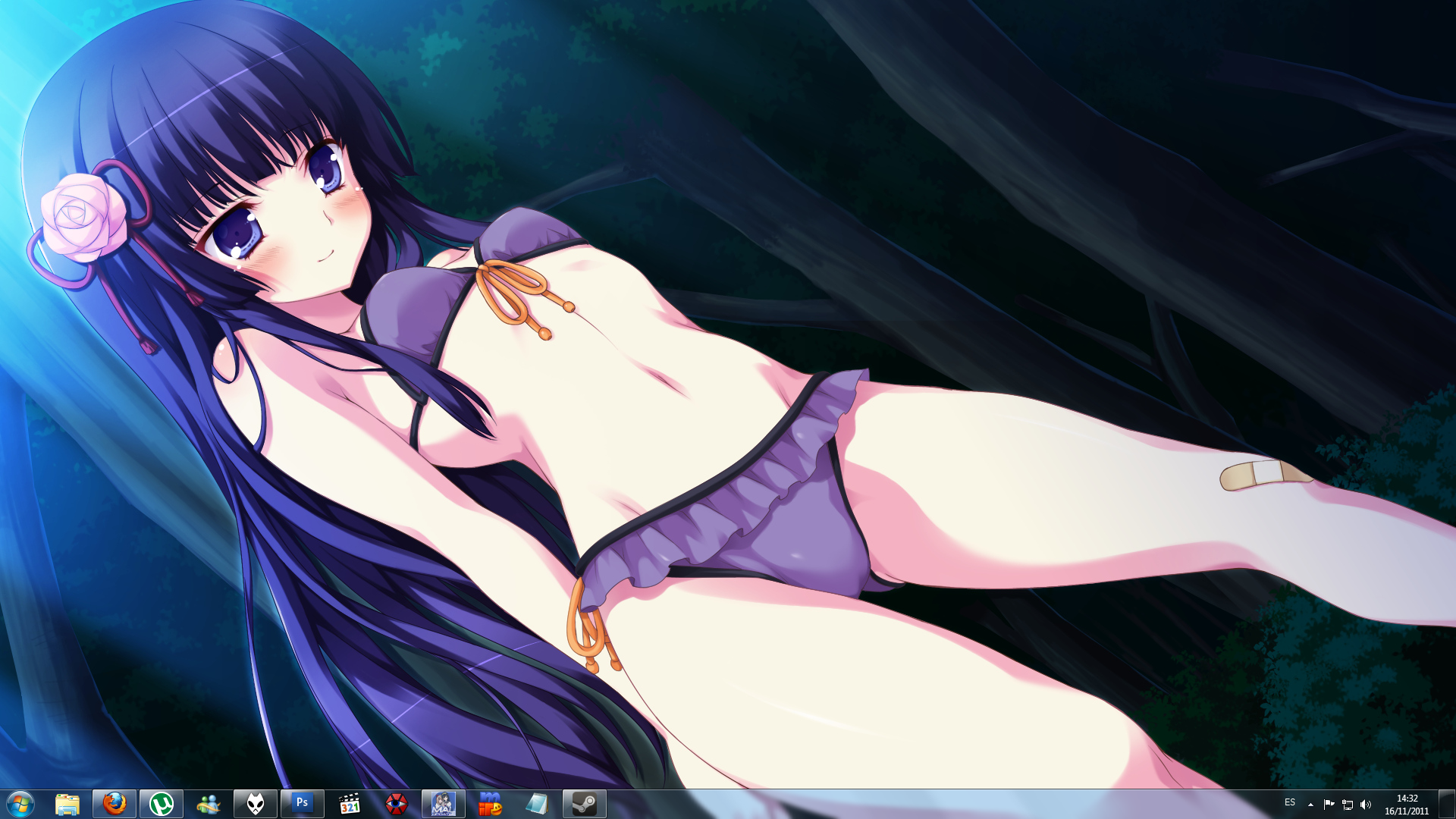Switch to the foobar2000 player
This screenshot has height=819, width=1456.
pyautogui.click(x=256, y=804)
